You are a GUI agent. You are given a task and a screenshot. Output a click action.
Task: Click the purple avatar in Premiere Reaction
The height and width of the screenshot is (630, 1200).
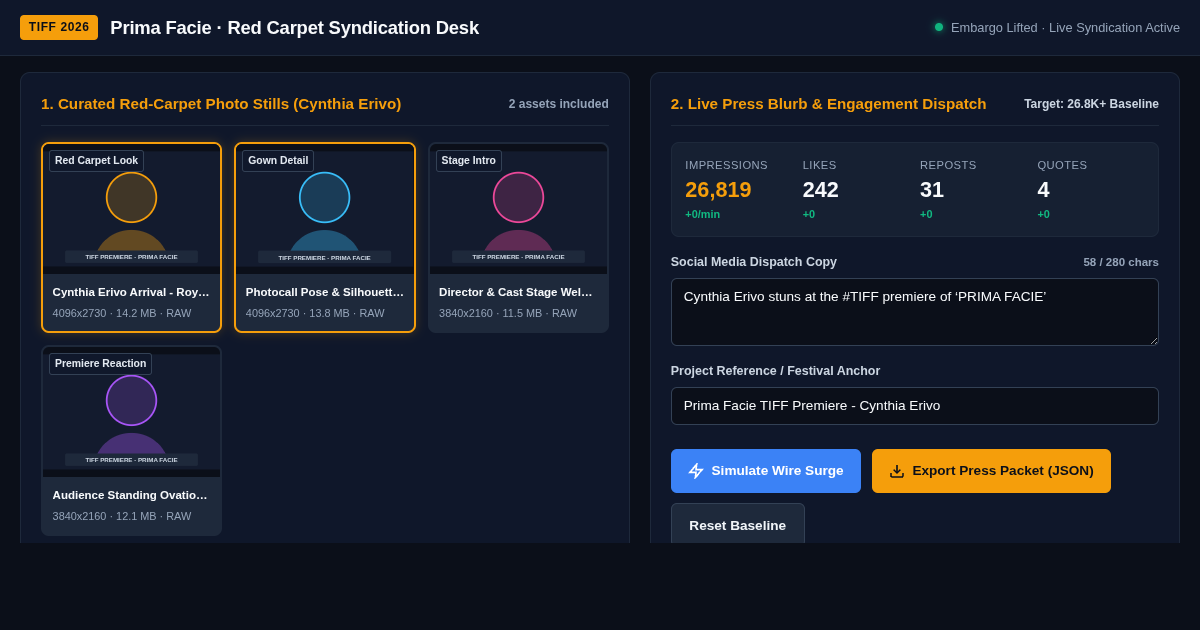point(131,400)
